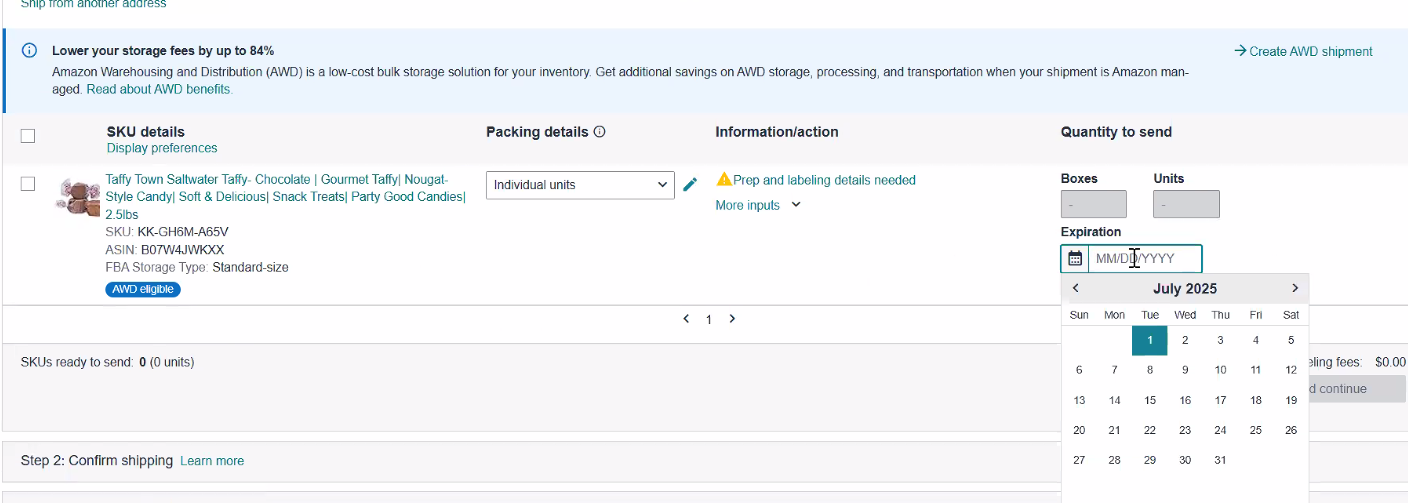This screenshot has width=1408, height=503.
Task: Go to next month in calendar
Action: pos(1295,288)
